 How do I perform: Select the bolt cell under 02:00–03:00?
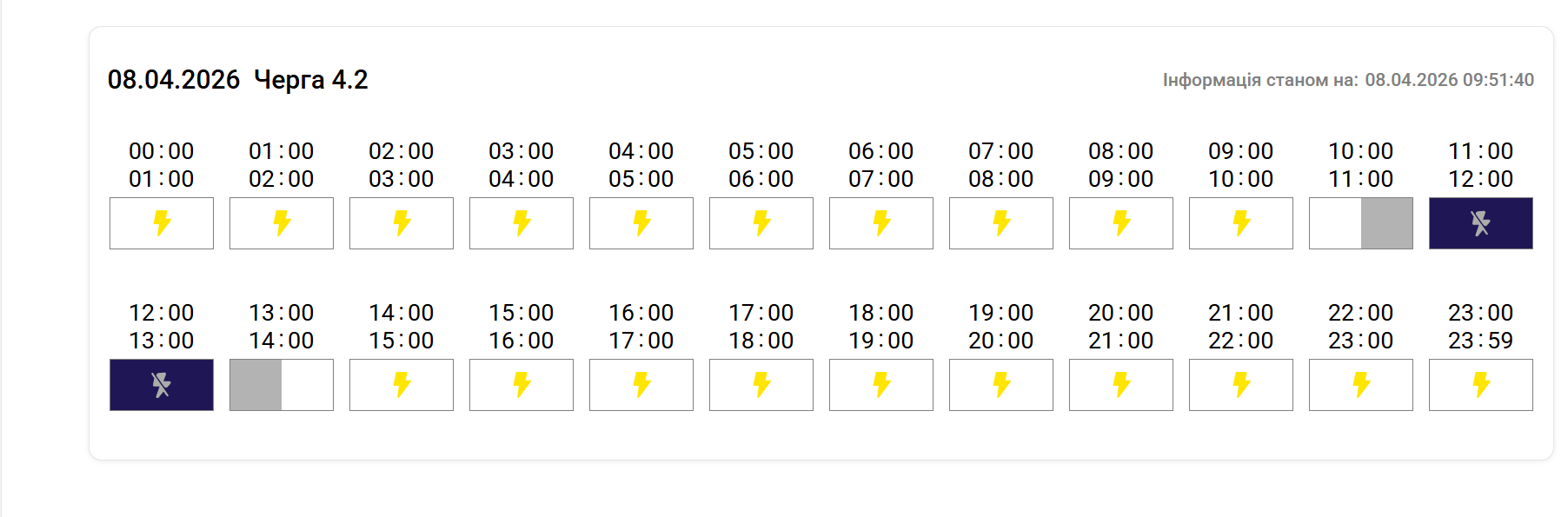(402, 223)
